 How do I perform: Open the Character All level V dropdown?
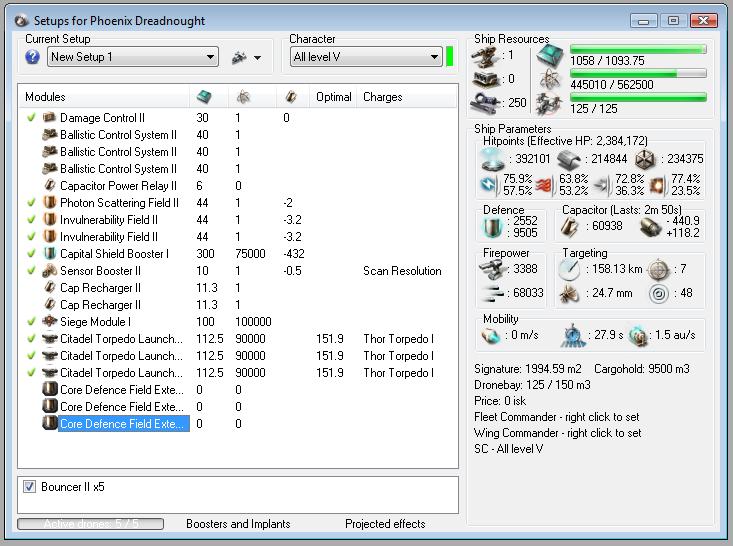tap(366, 57)
